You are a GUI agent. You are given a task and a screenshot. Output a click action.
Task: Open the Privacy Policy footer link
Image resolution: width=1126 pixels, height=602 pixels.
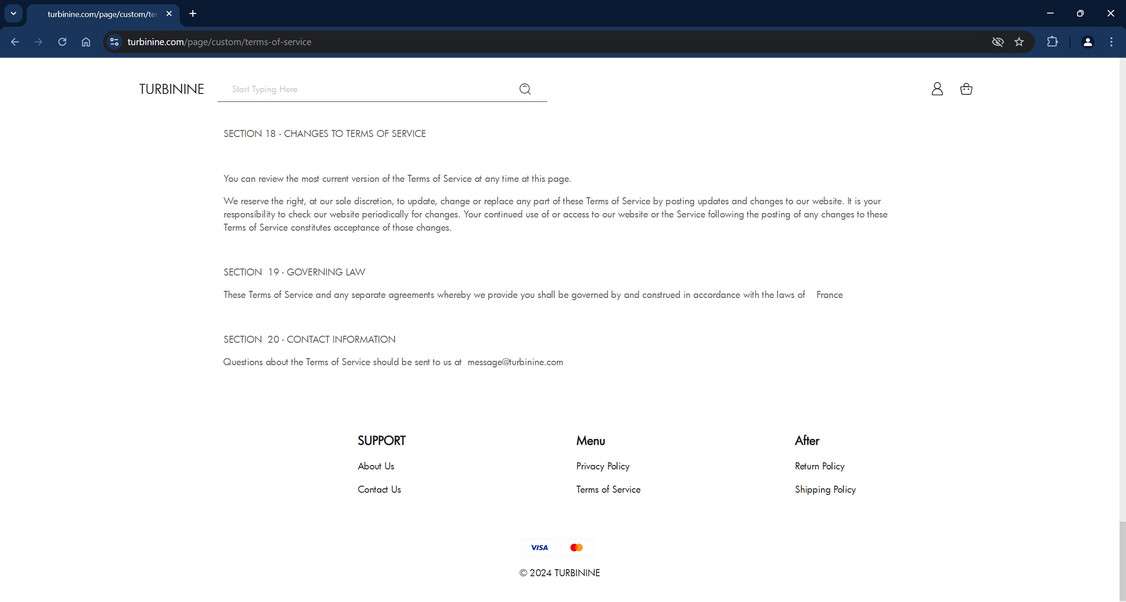click(602, 466)
